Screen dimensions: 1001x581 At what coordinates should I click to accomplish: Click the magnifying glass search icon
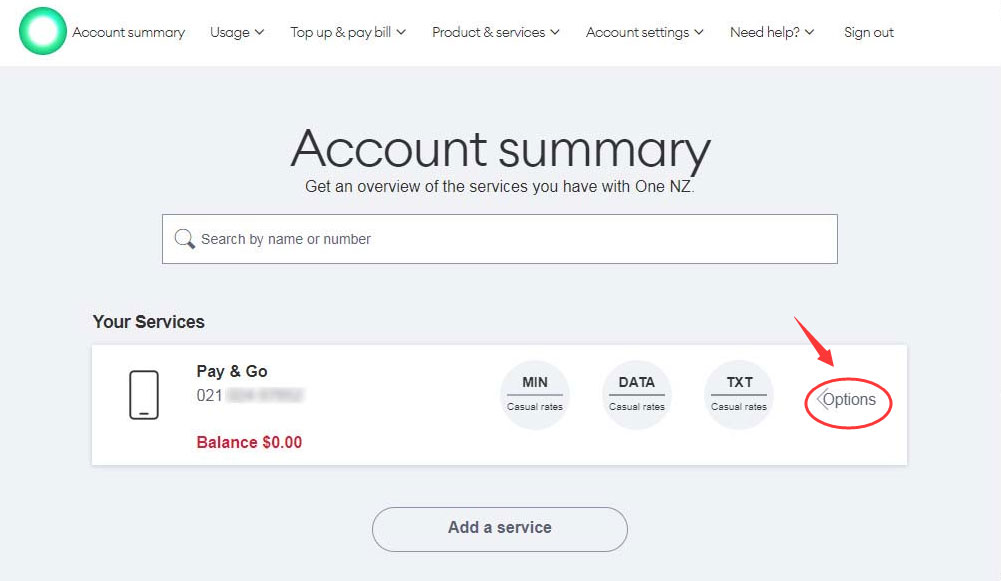184,239
